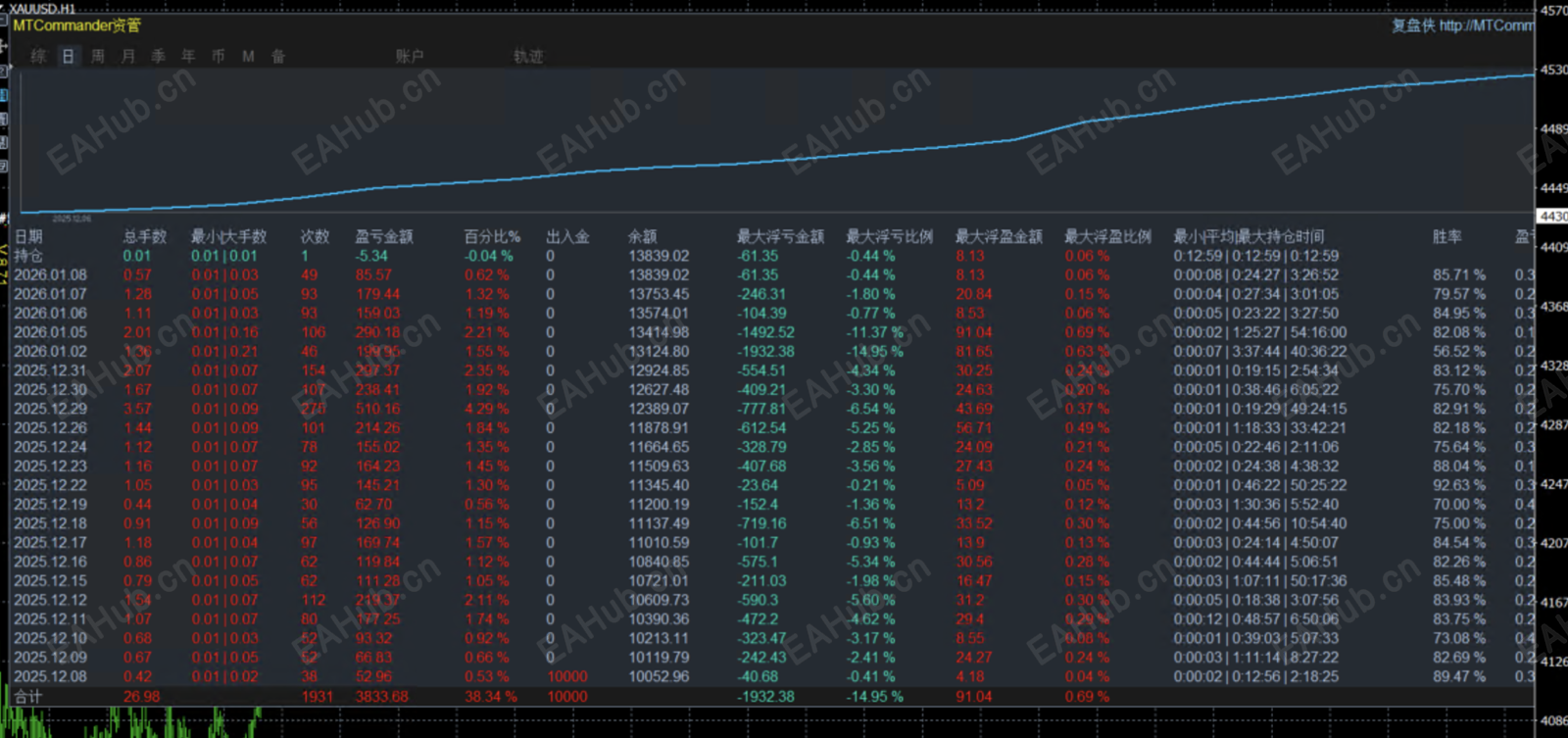The image size is (1568, 738).
Task: Open the 复盘侠 http://MTComm link
Action: 1462,25
